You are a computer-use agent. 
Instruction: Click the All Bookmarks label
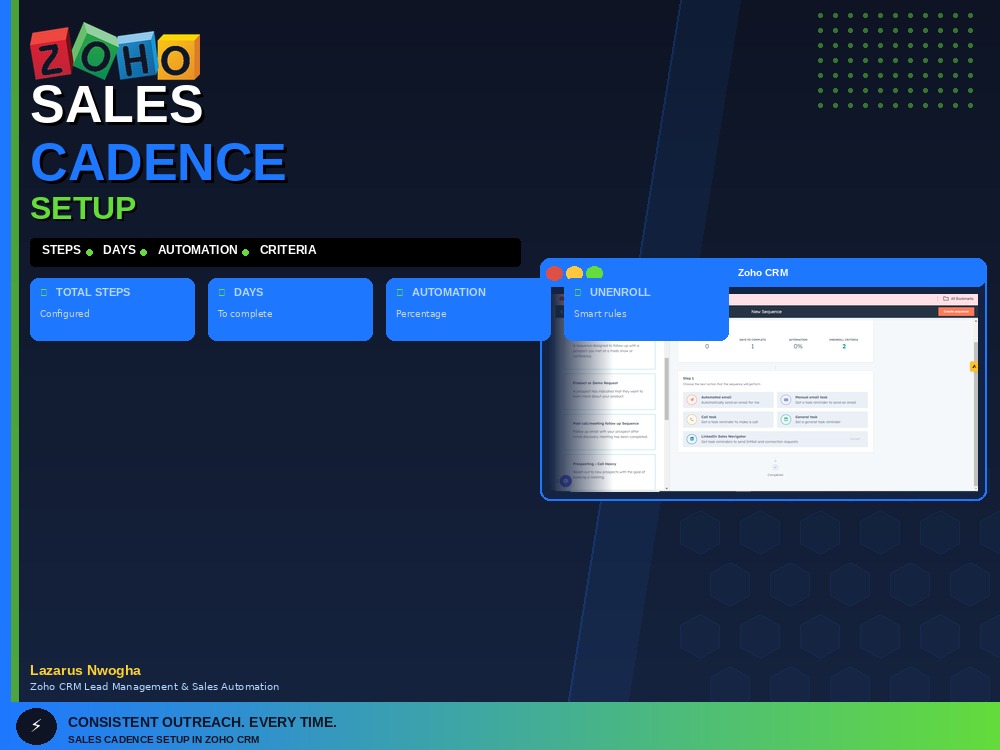[962, 298]
